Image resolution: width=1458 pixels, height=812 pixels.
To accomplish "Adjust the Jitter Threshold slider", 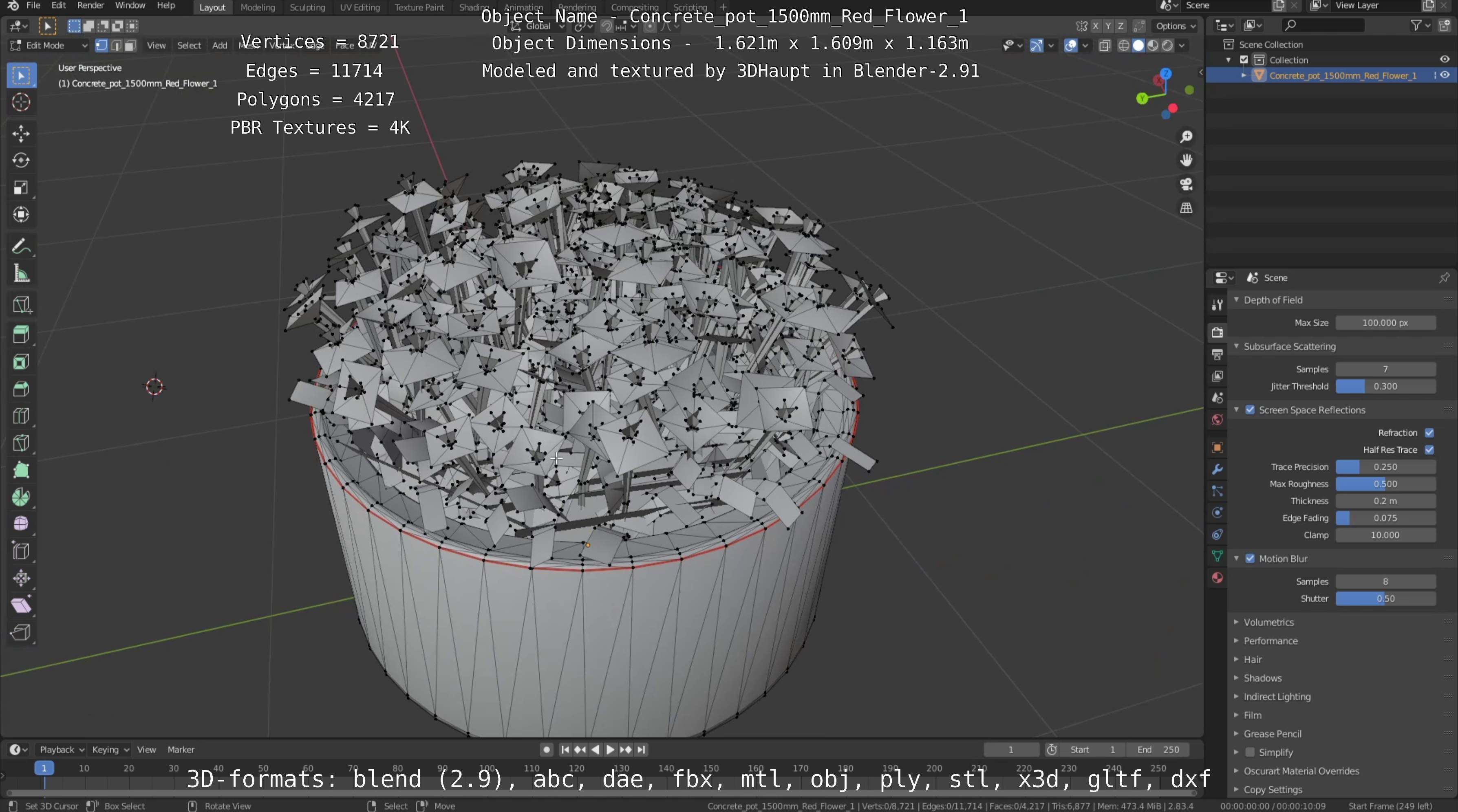I will tap(1385, 387).
